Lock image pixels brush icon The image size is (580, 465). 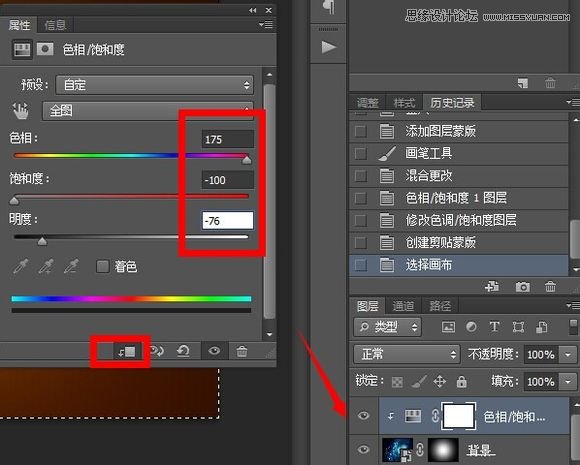418,381
